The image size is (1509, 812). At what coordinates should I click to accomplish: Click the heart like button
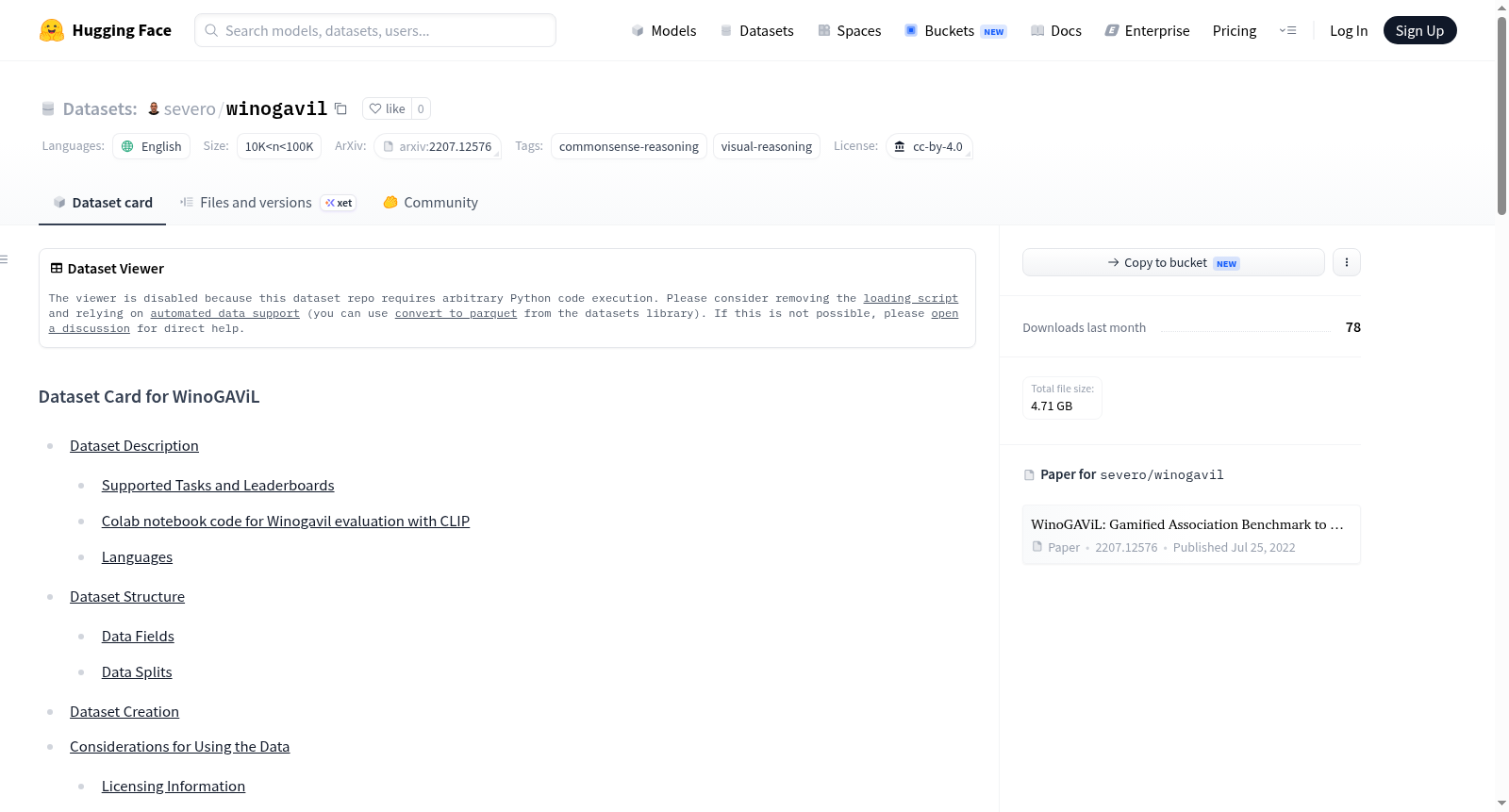tap(387, 108)
